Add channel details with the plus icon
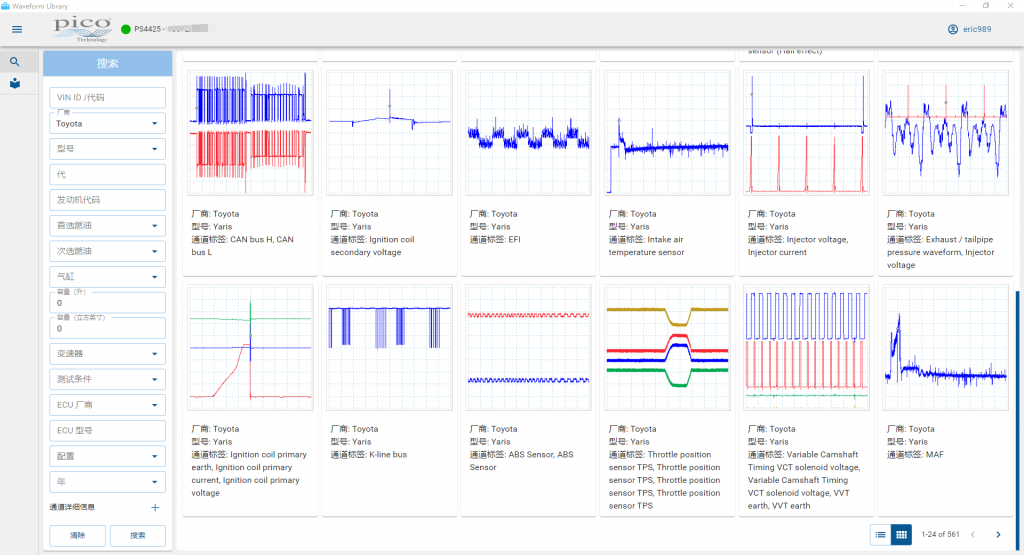This screenshot has width=1024, height=555. pyautogui.click(x=155, y=507)
